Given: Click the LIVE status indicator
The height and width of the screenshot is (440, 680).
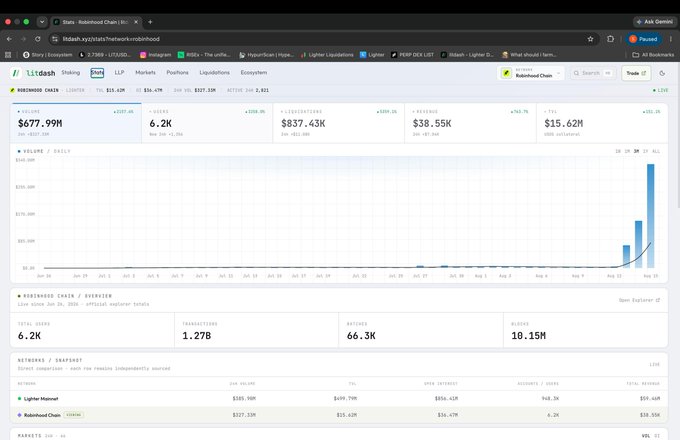Looking at the screenshot, I should click(x=660, y=90).
